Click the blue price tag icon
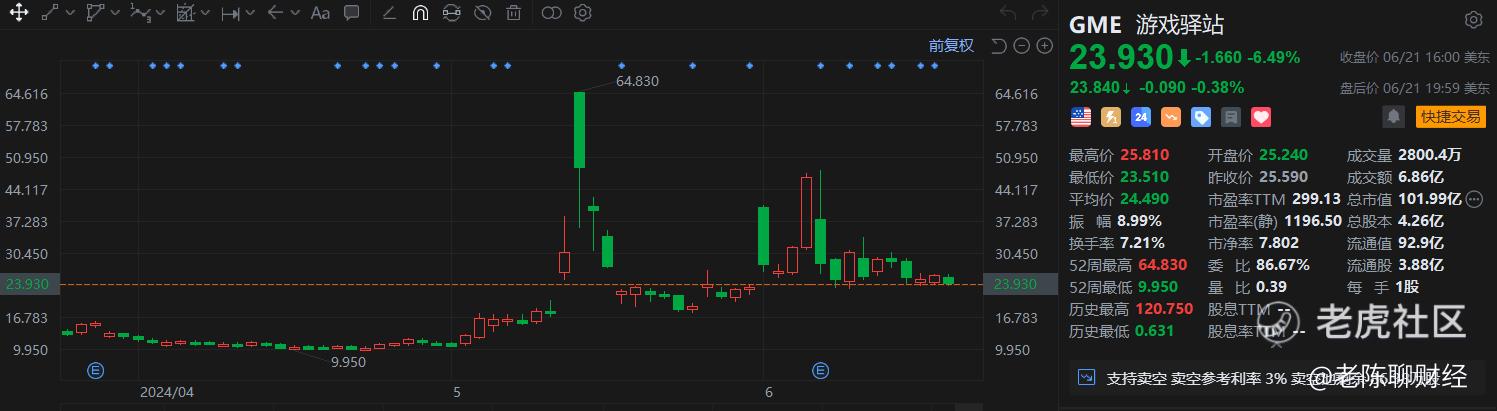This screenshot has width=1497, height=411. [x=1201, y=117]
